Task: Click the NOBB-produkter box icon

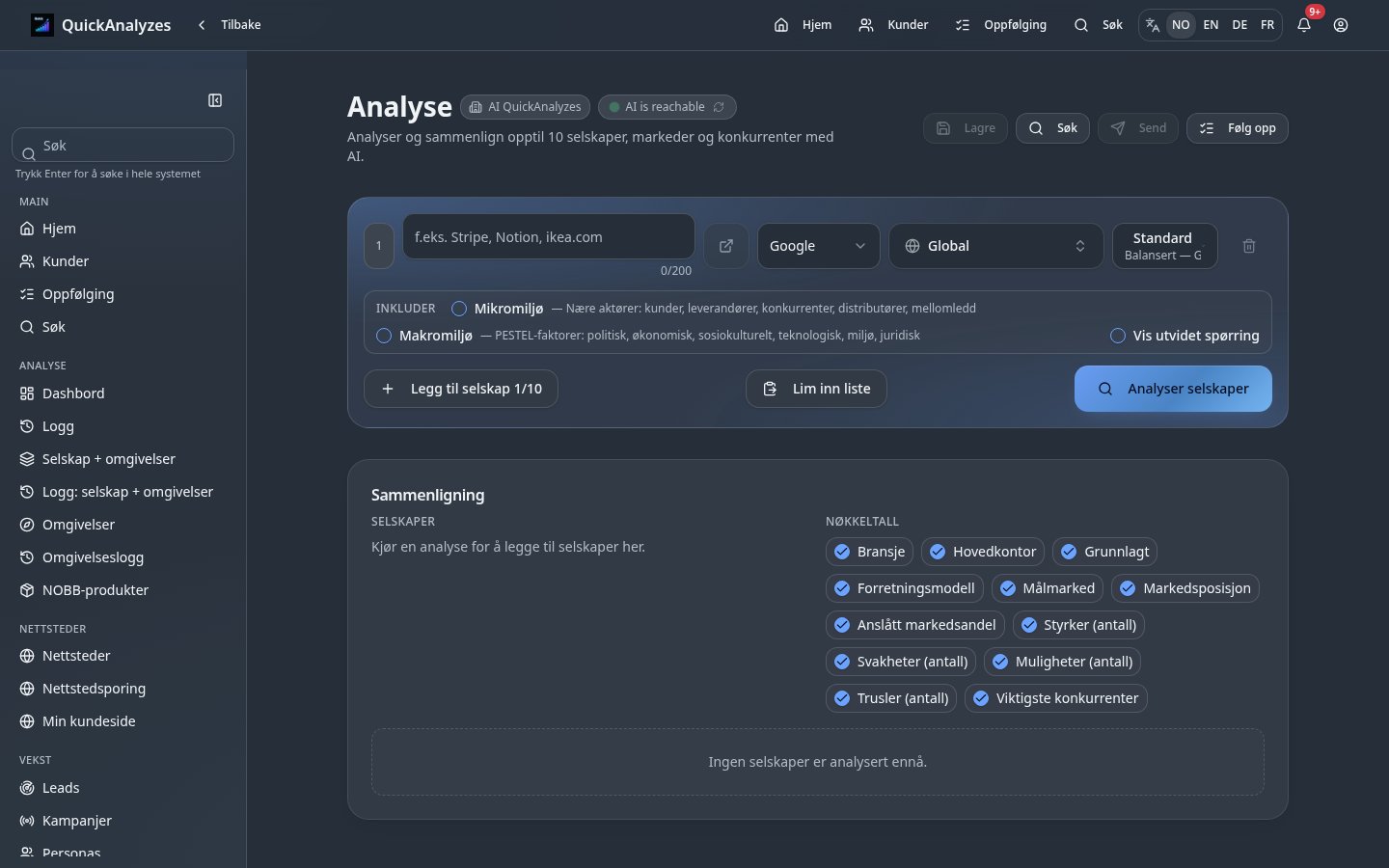Action: pyautogui.click(x=27, y=590)
